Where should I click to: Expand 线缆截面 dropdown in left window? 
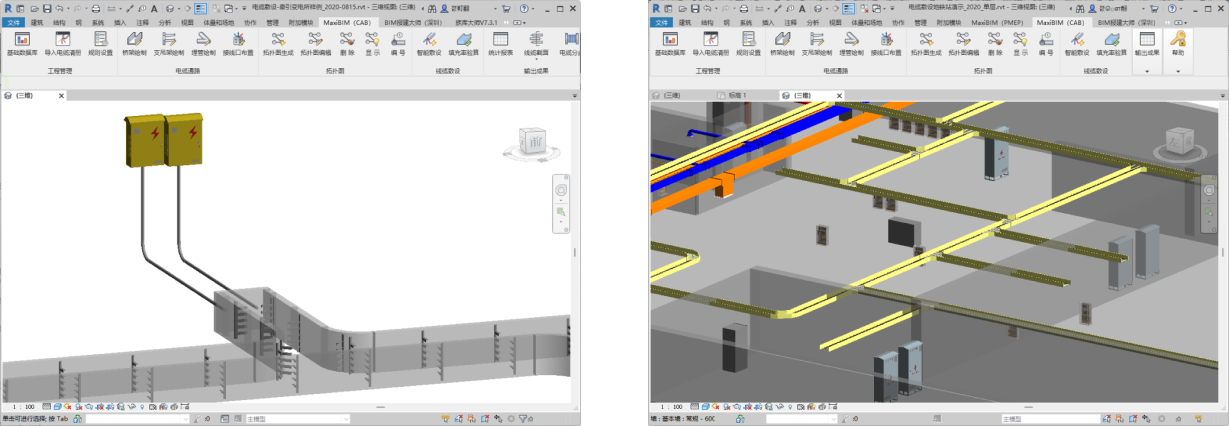point(536,58)
